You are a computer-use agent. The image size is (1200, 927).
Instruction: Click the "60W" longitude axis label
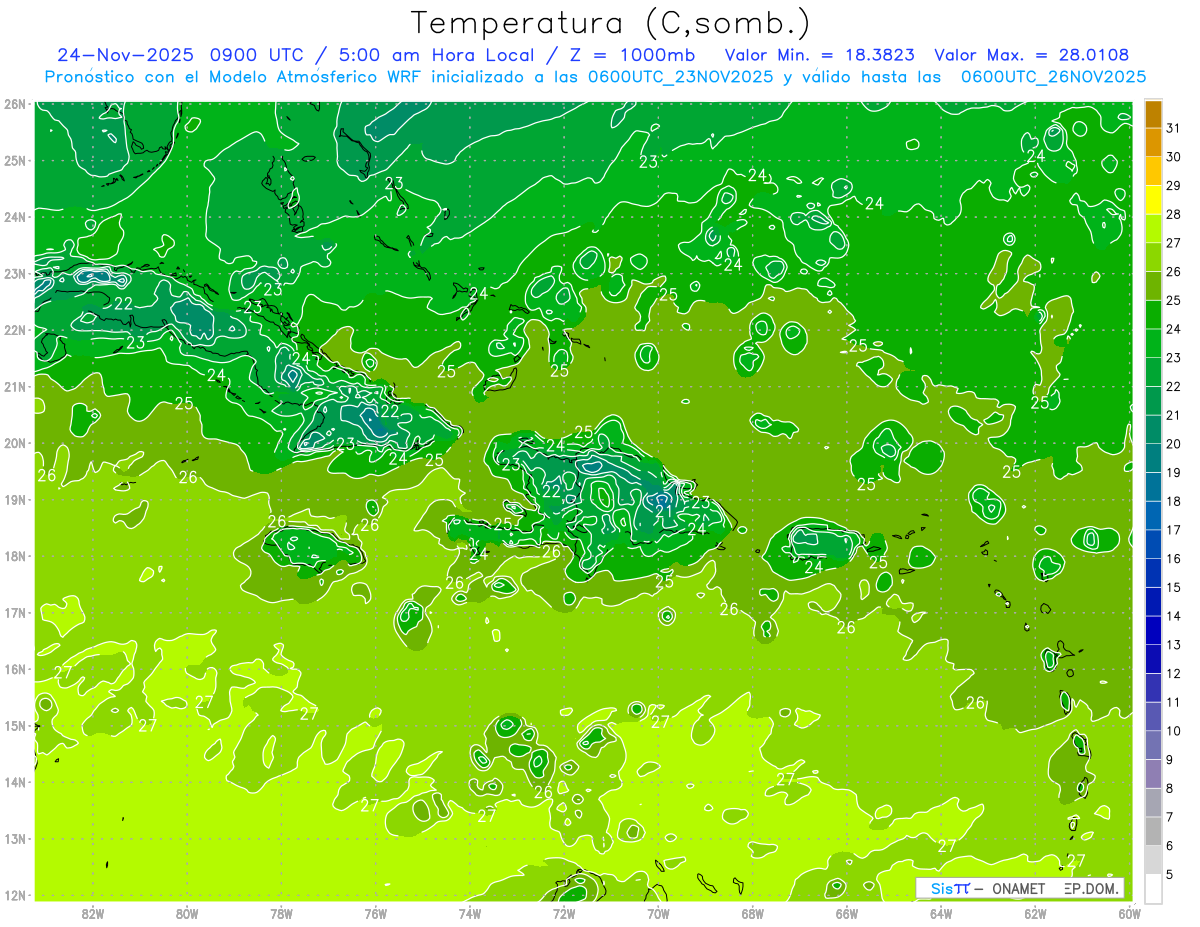(x=1129, y=914)
